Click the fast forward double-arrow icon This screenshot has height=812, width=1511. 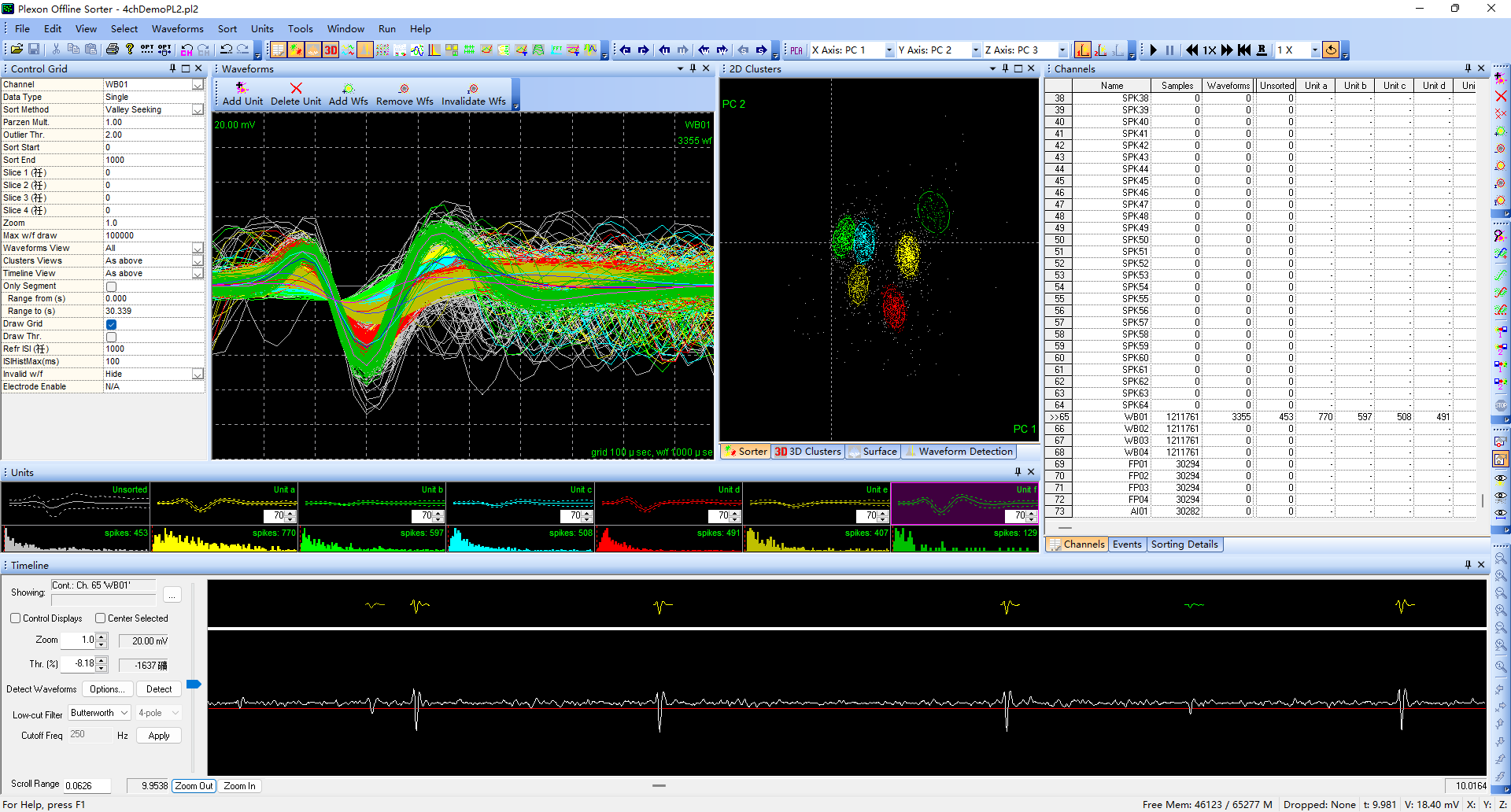[x=1227, y=50]
